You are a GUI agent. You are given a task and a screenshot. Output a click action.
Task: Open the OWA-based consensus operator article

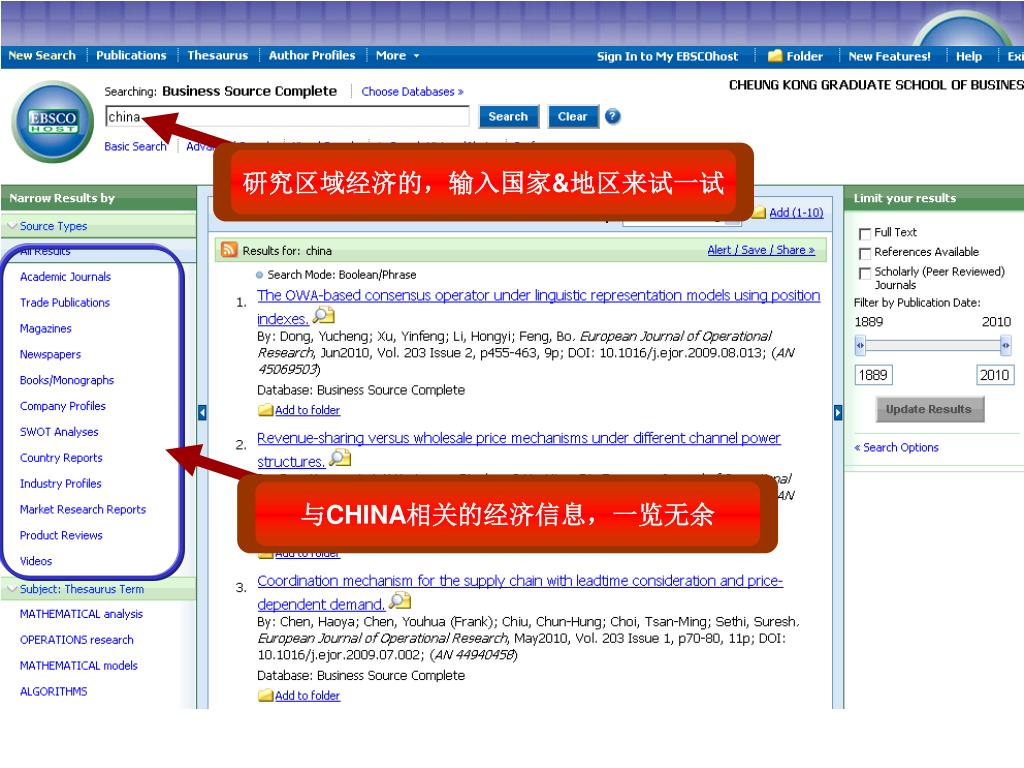[538, 307]
